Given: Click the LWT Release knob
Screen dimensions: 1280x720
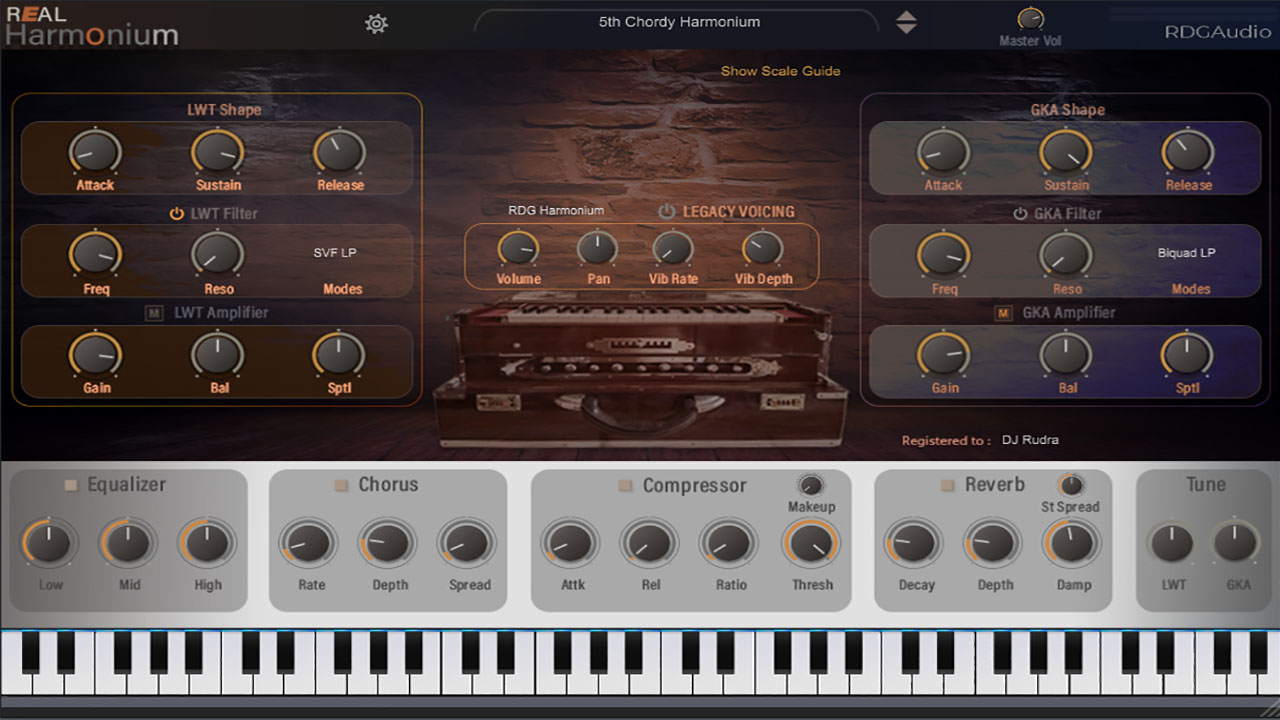Looking at the screenshot, I should 340,152.
